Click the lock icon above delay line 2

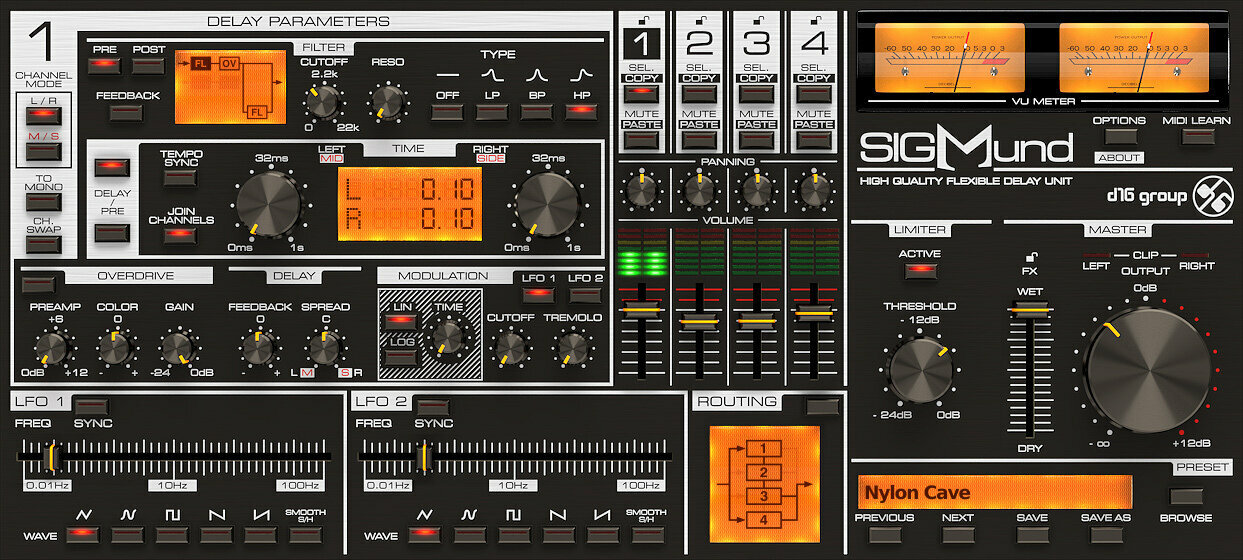(698, 20)
